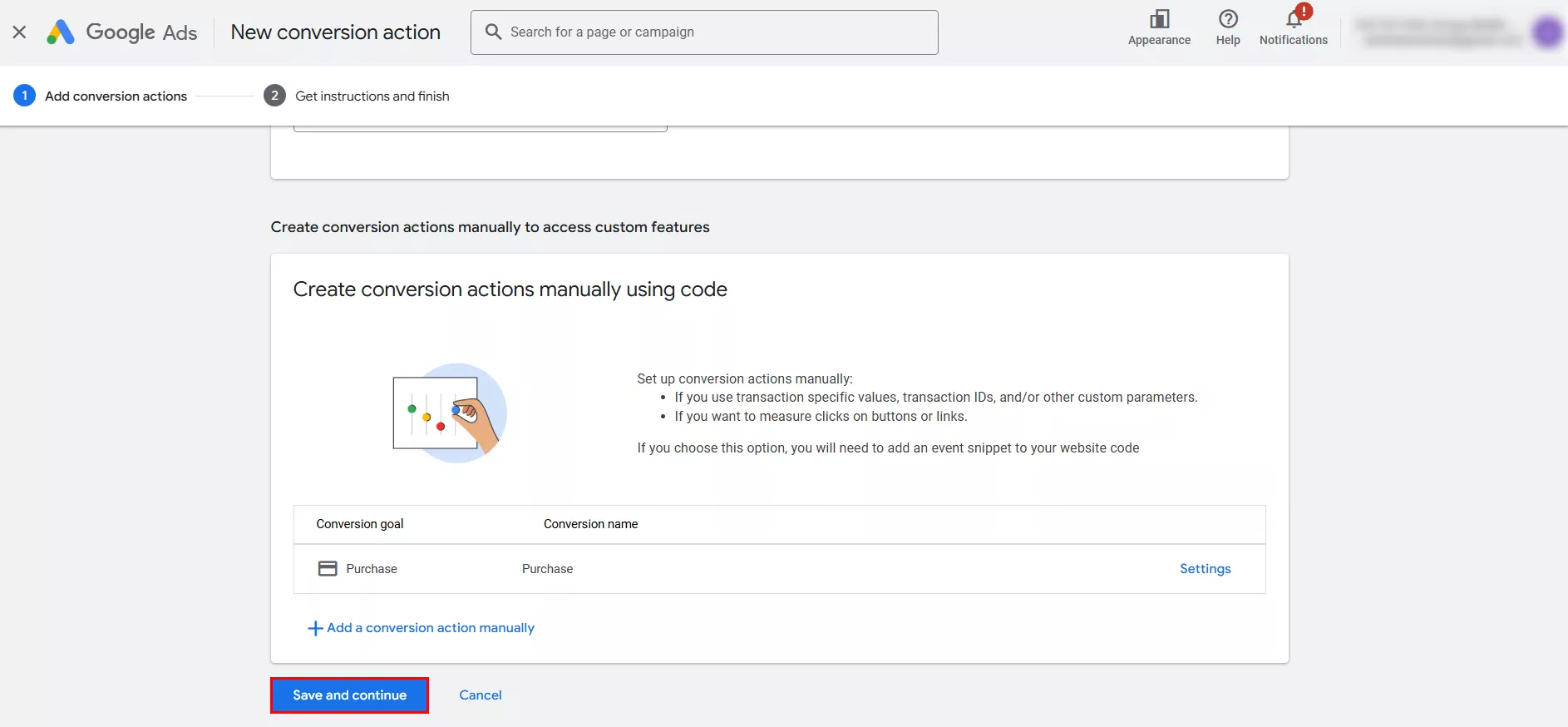Open Settings for Purchase conversion
1568x727 pixels.
[x=1205, y=569]
